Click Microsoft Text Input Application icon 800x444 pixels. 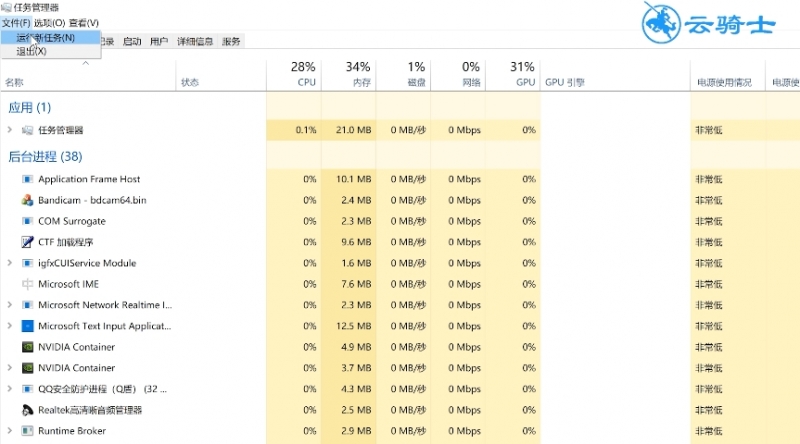[28, 326]
